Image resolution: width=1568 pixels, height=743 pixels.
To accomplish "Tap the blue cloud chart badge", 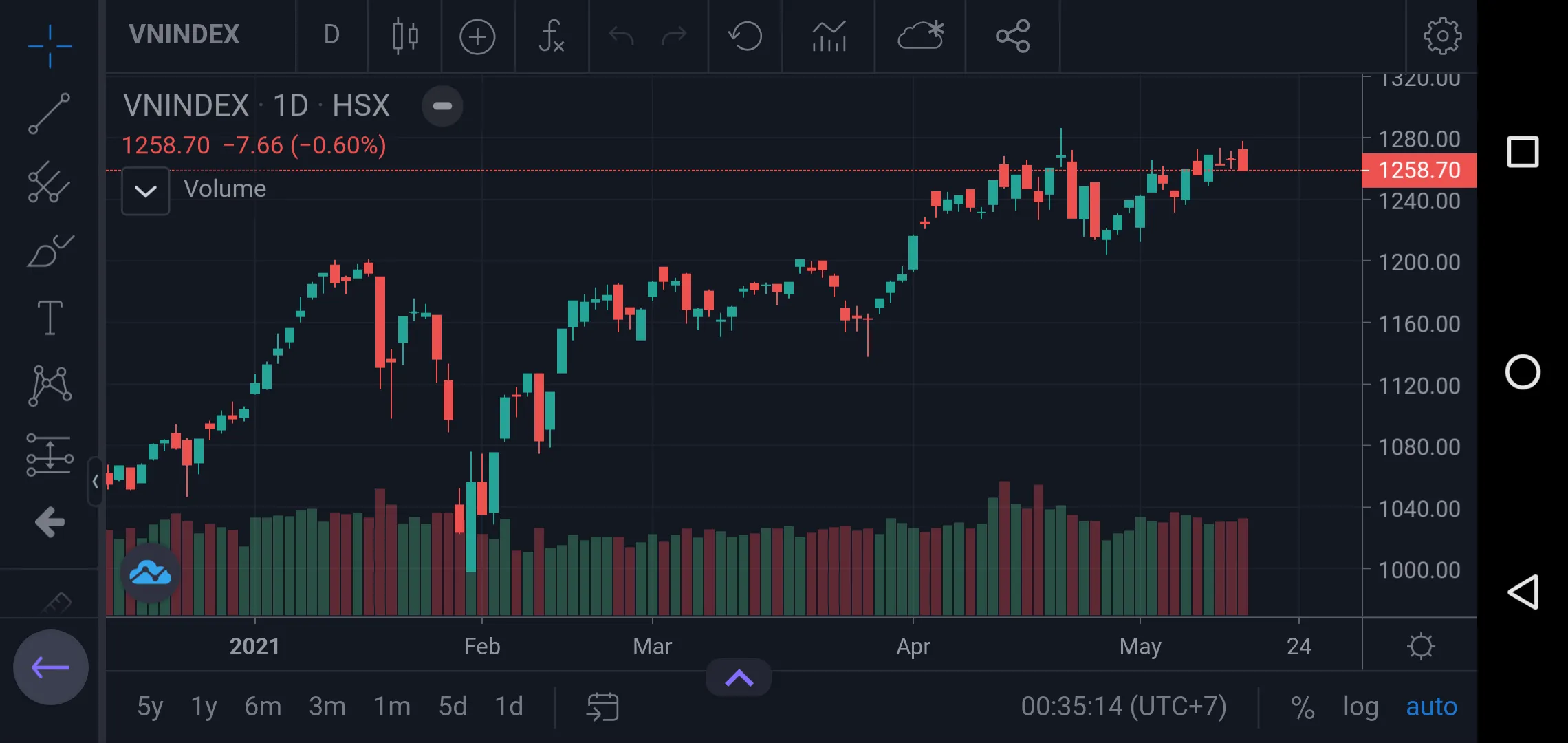I will [151, 572].
